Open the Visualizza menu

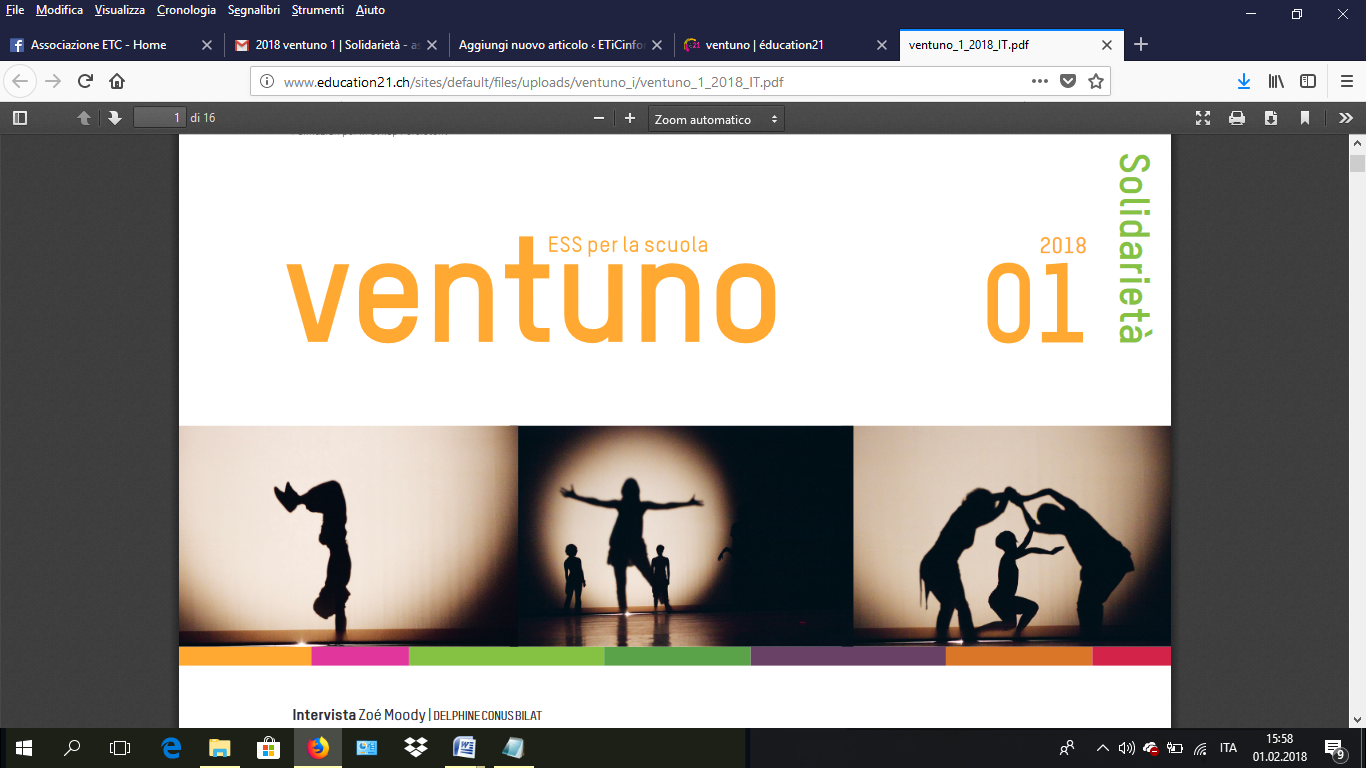(x=120, y=10)
